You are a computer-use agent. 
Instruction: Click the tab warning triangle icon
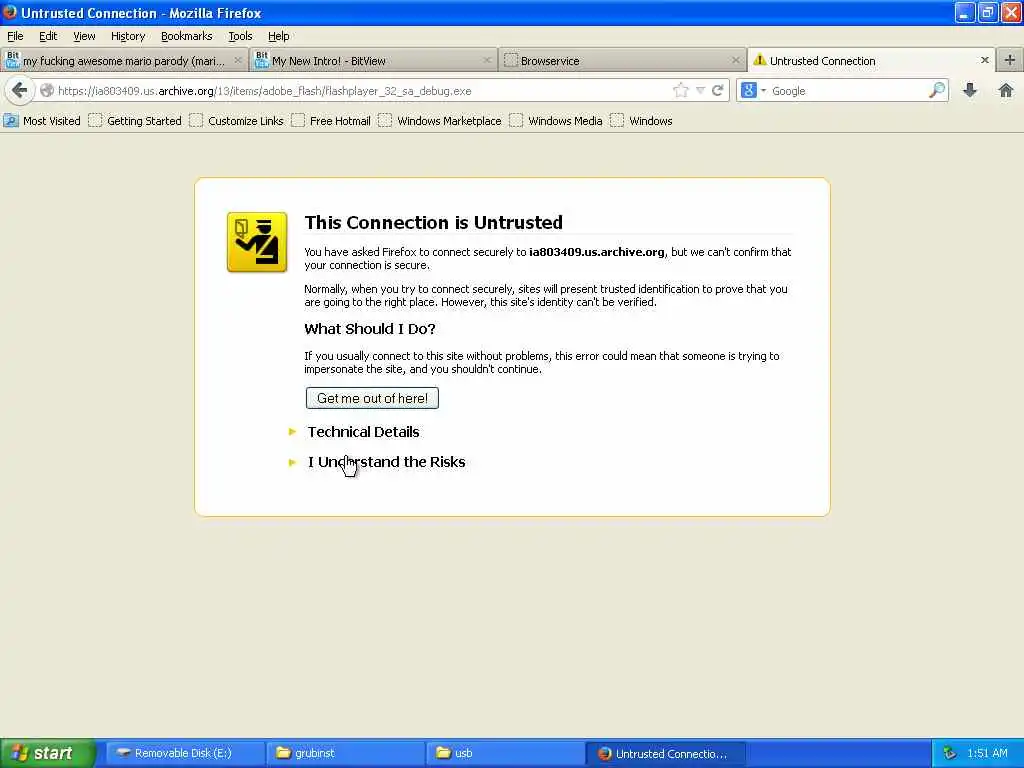coord(760,60)
